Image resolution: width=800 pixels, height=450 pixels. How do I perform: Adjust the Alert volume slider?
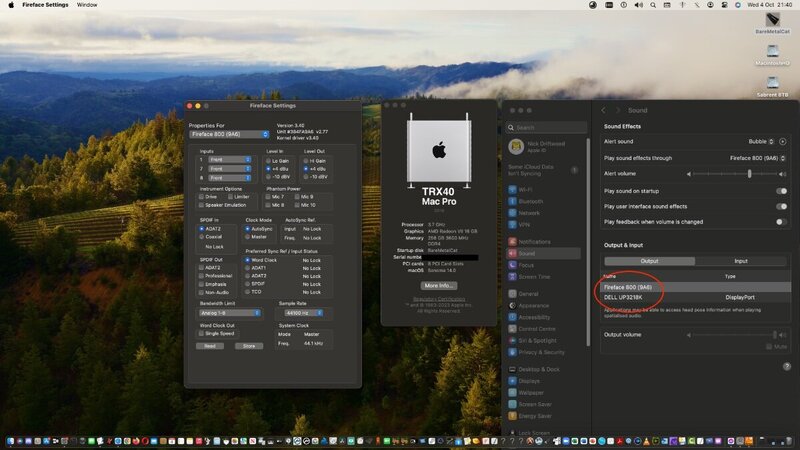coord(735,174)
